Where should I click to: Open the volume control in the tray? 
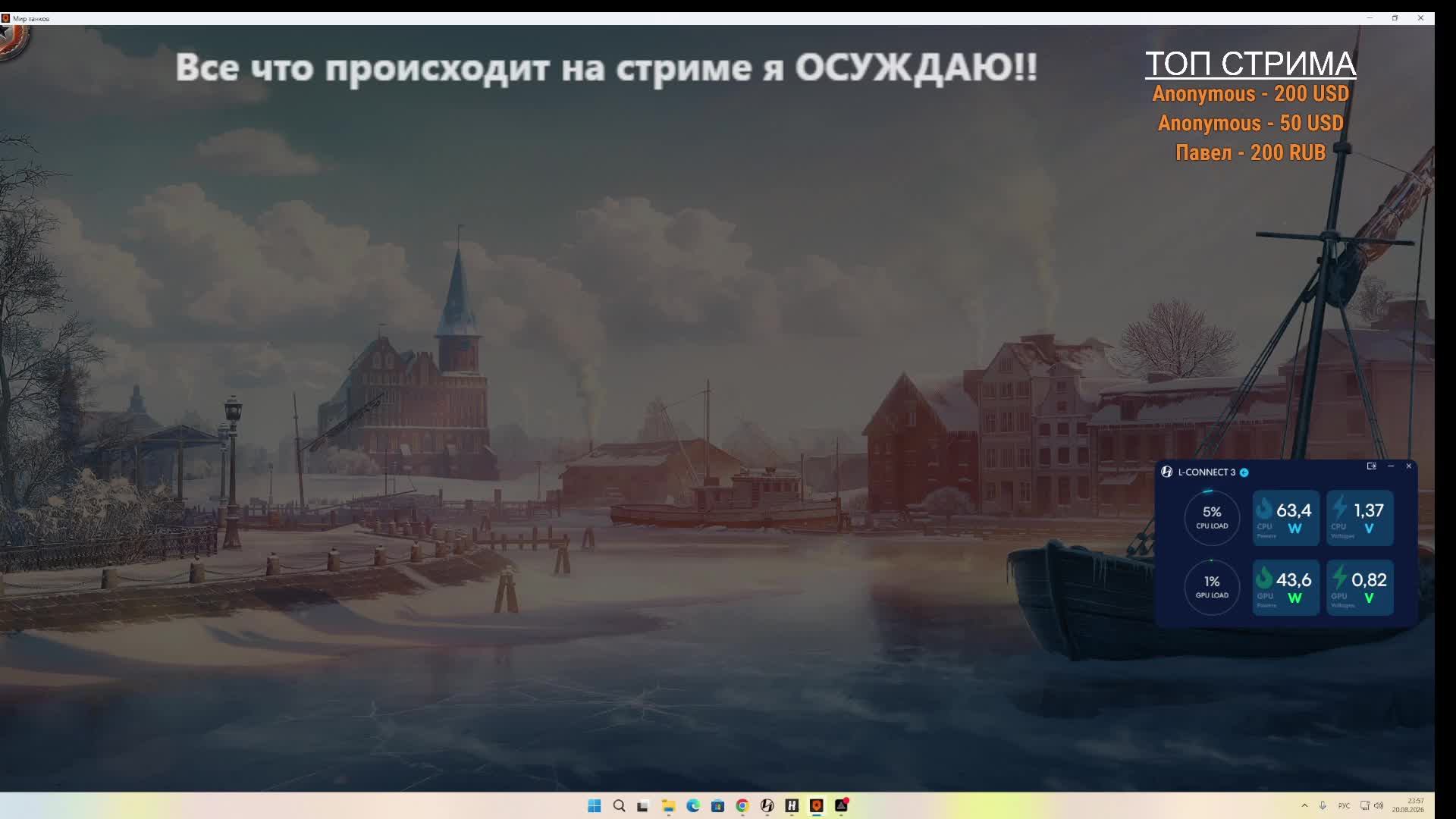point(1379,805)
